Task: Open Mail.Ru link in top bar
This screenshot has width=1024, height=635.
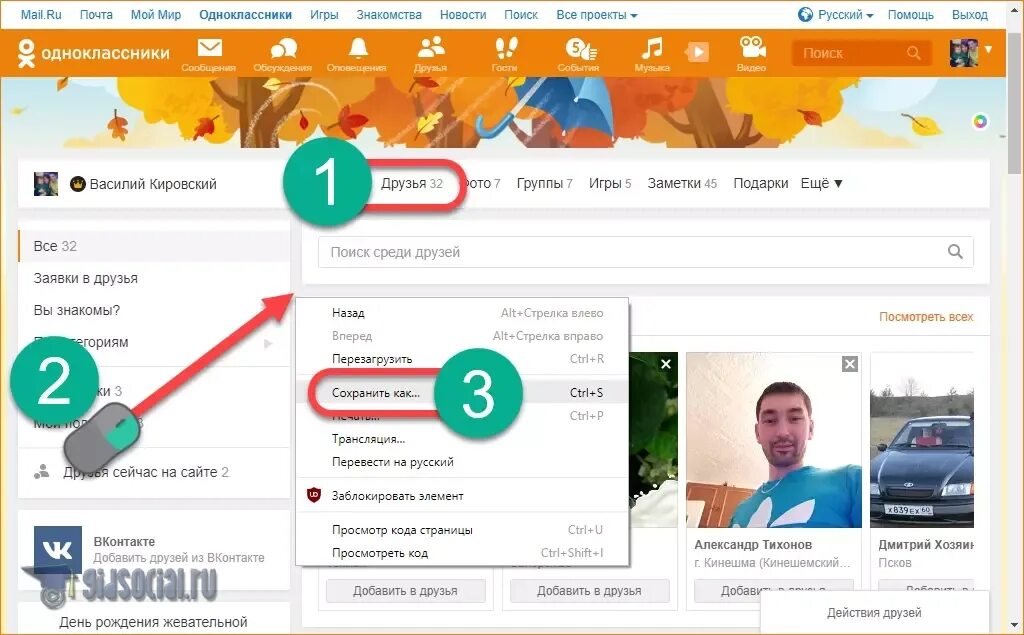Action: coord(40,14)
